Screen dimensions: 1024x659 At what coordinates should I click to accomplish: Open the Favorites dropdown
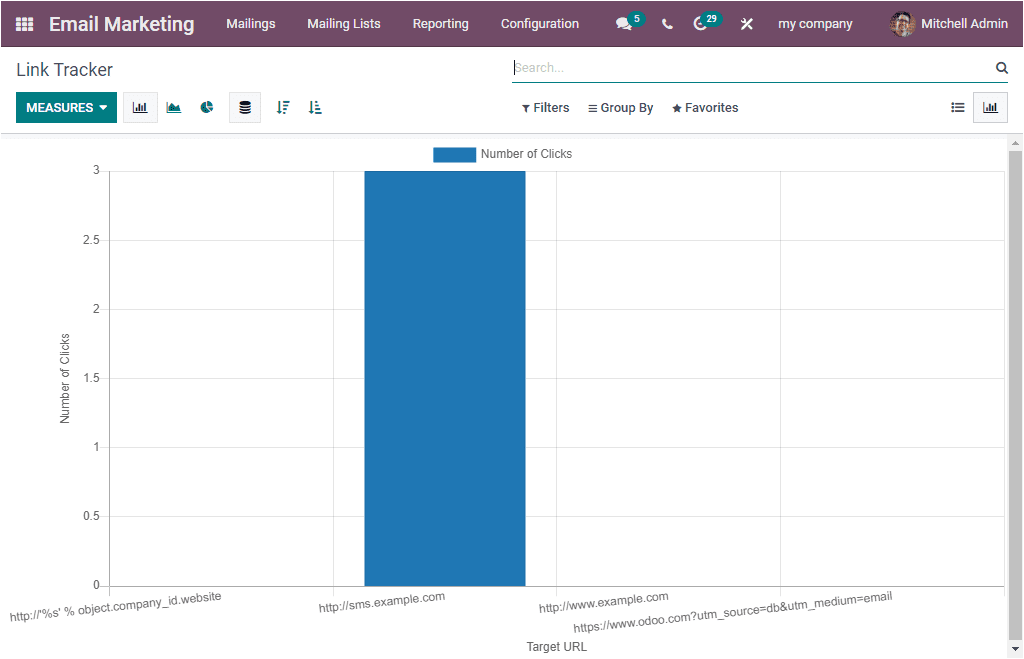[705, 107]
